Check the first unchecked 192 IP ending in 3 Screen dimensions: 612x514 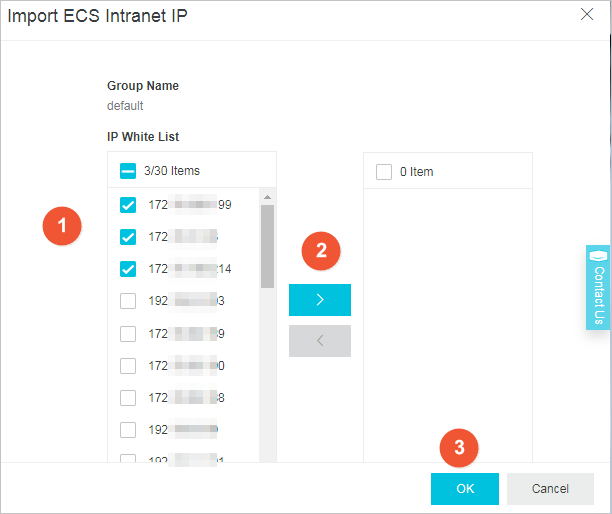coord(128,301)
